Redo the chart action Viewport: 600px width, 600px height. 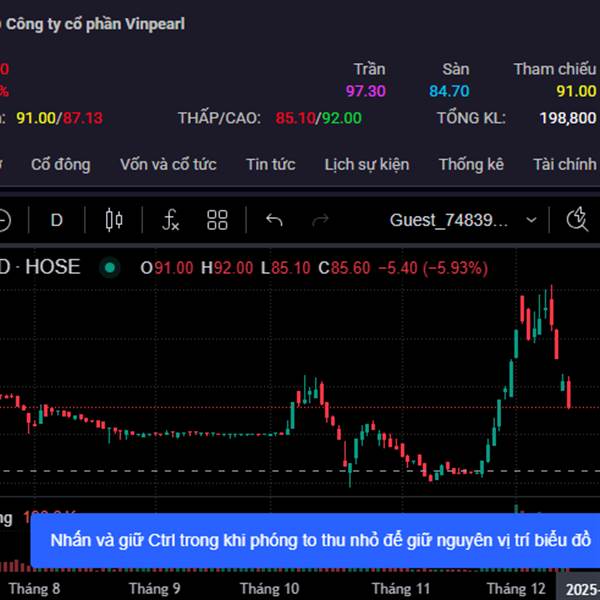[x=320, y=220]
